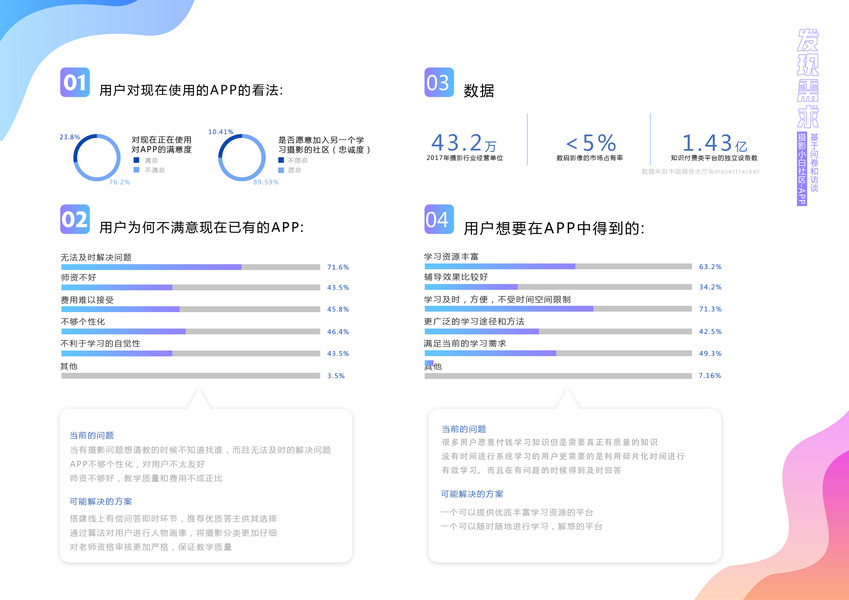Click the dark blue 满意 legend swatch

pos(136,160)
